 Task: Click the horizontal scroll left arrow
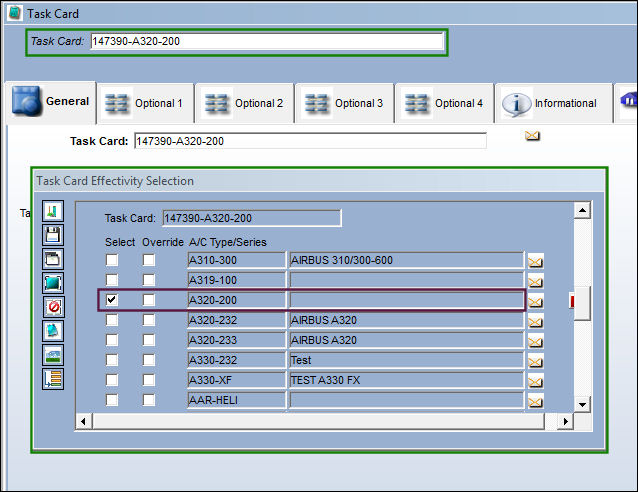click(x=83, y=421)
